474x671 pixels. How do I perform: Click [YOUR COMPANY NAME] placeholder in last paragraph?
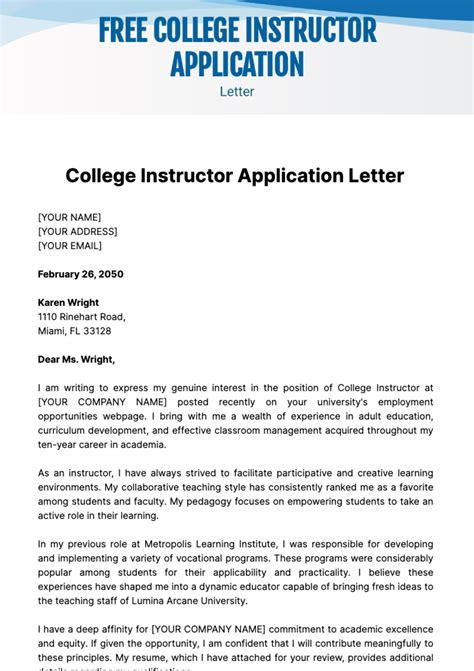click(208, 629)
